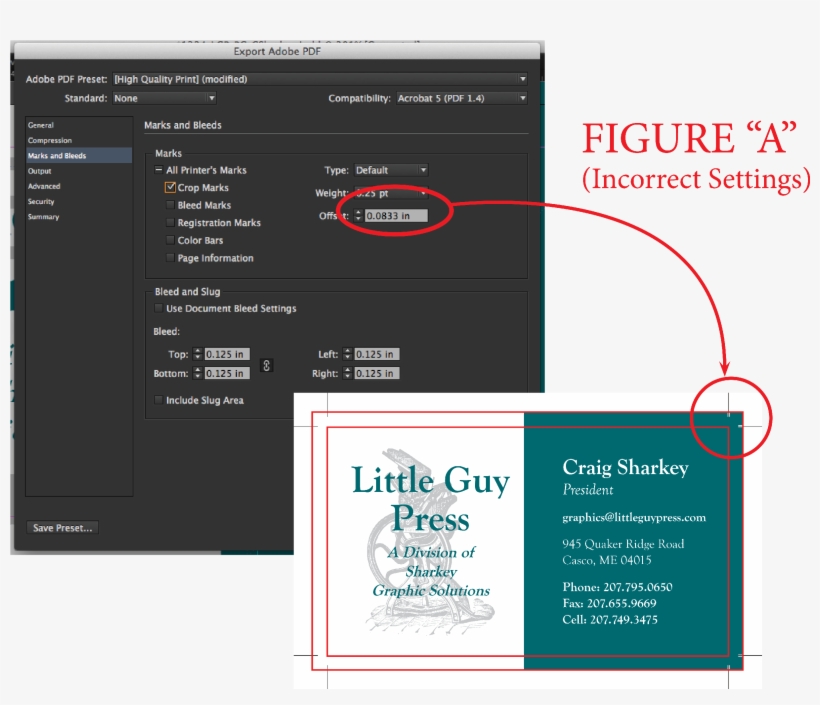820x705 pixels.
Task: Enable the Color Bars option
Action: (x=168, y=240)
